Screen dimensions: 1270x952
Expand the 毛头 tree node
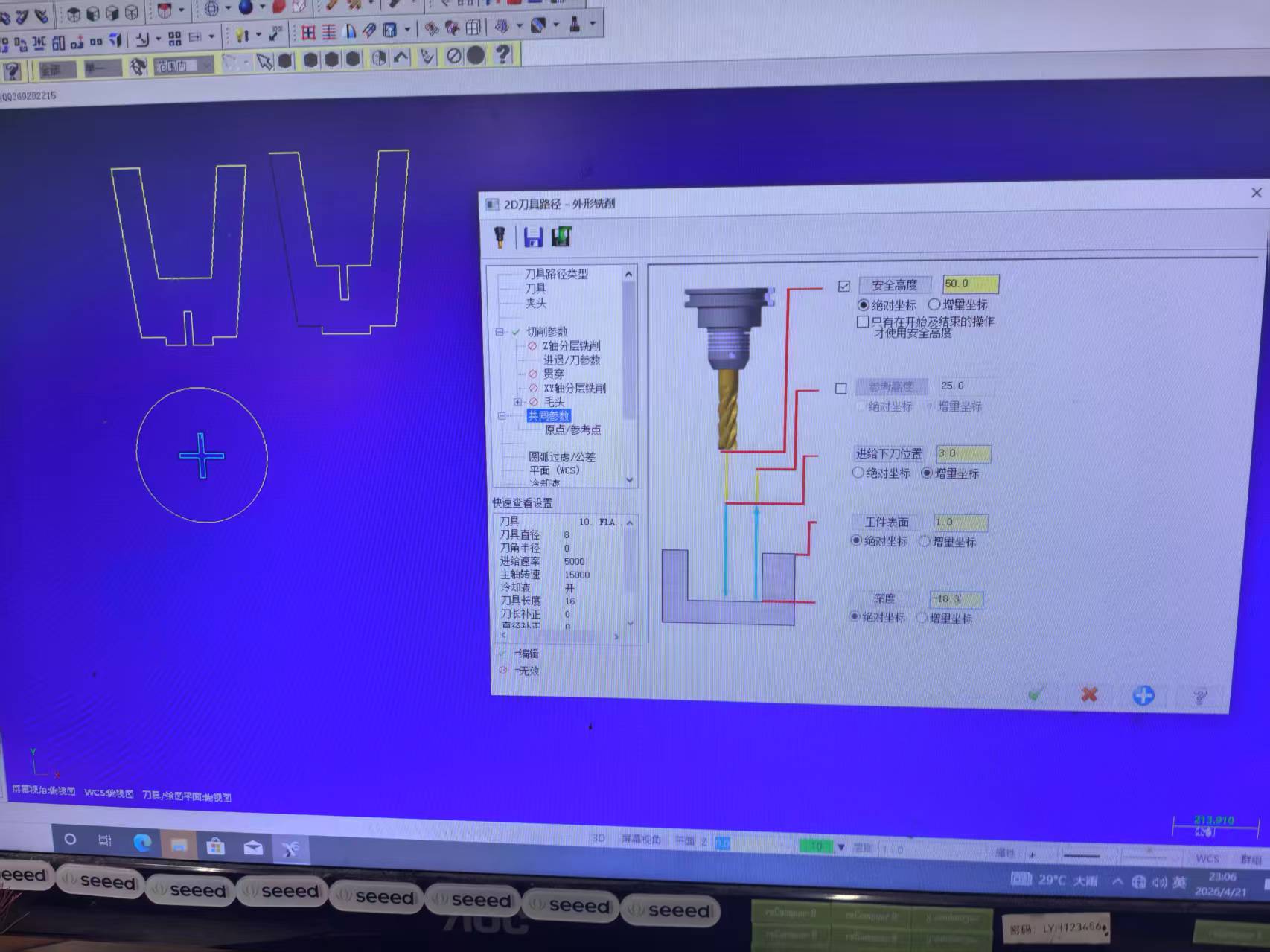pyautogui.click(x=518, y=402)
